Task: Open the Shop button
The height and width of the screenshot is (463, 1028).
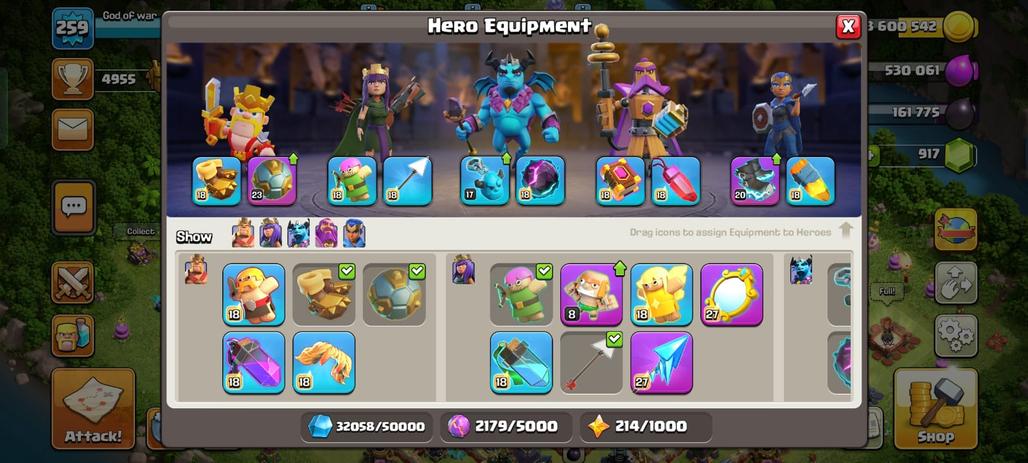Action: 936,409
